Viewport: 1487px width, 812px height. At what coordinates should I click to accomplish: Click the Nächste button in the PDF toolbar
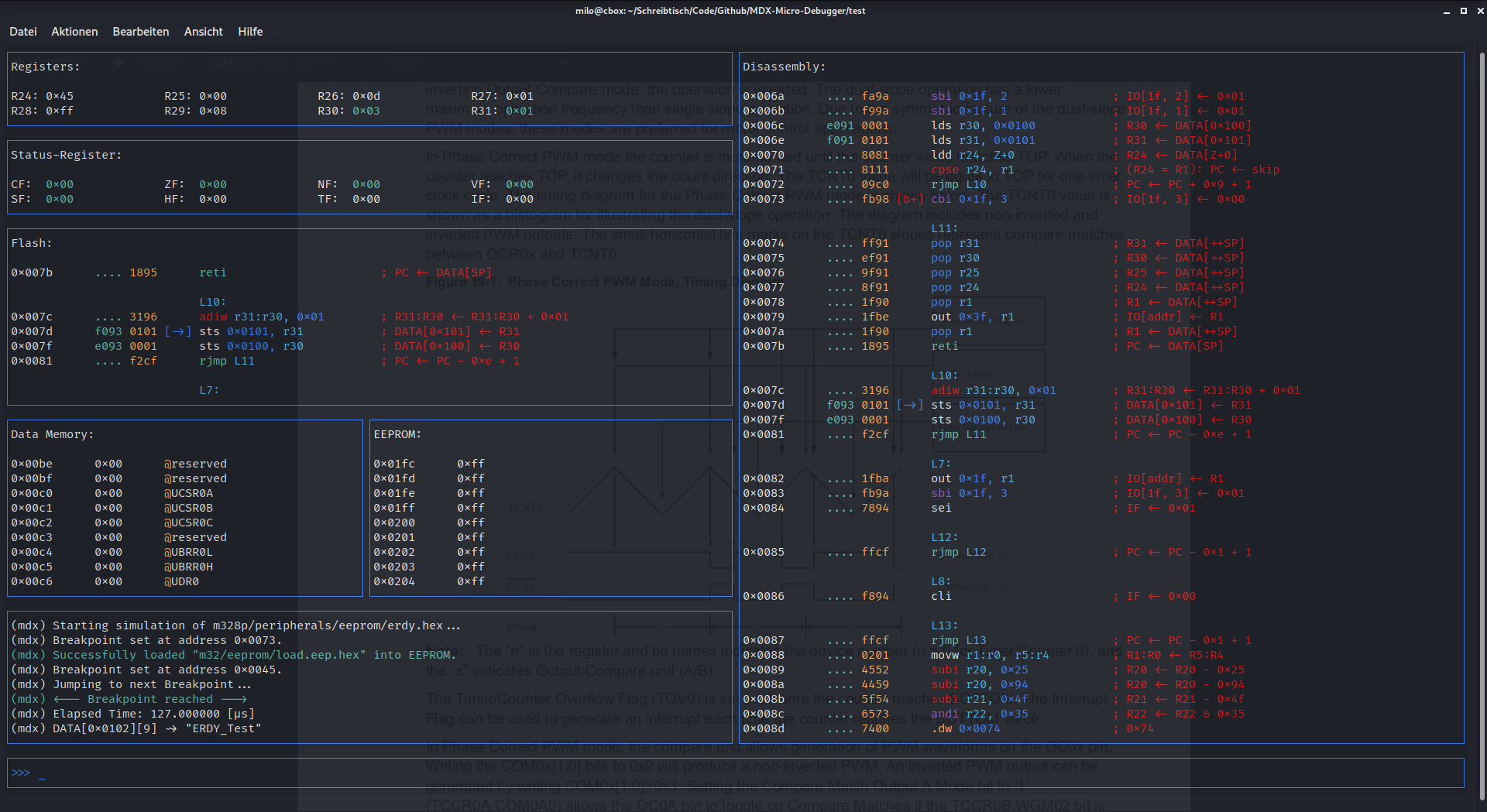point(157,62)
